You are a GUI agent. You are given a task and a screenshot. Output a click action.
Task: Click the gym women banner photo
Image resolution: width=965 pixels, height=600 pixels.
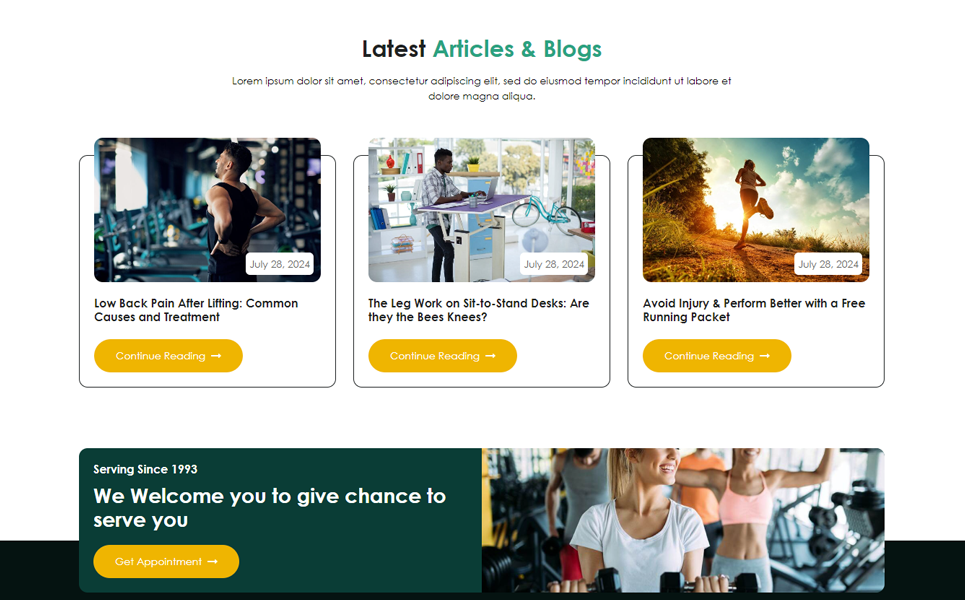pyautogui.click(x=683, y=520)
